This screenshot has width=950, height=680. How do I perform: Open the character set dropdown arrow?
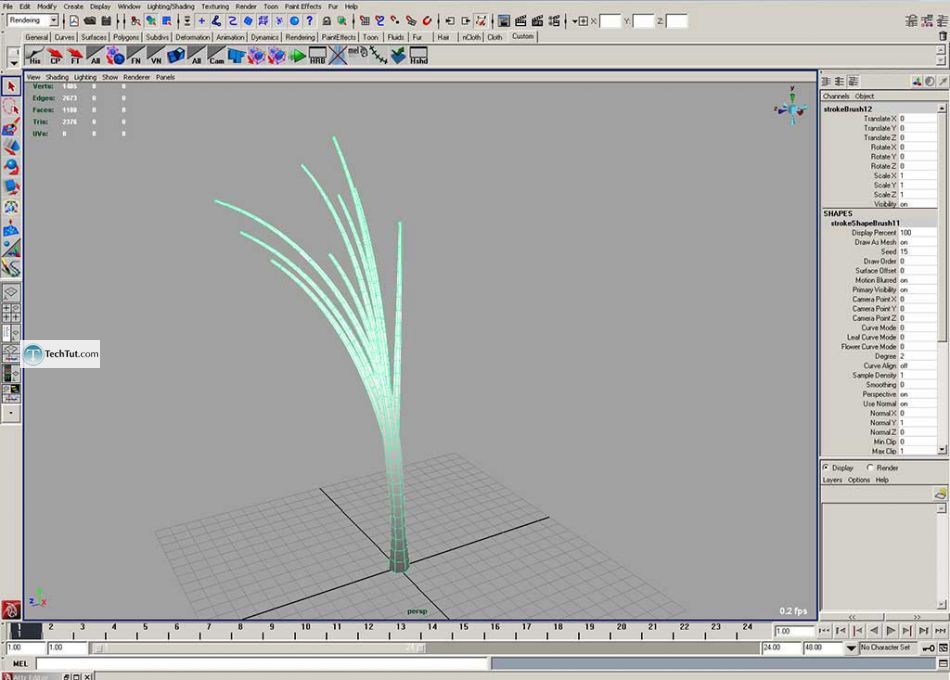click(851, 648)
